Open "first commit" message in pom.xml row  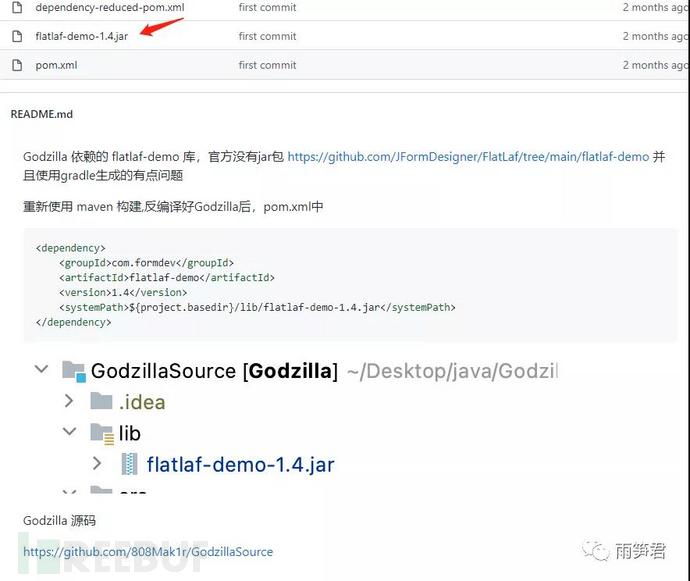pos(268,65)
